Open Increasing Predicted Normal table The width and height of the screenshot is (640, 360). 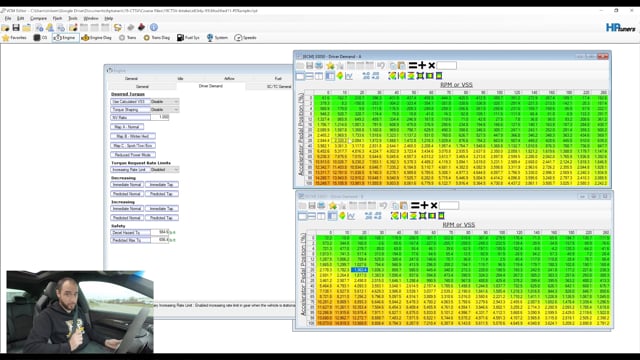(127, 218)
